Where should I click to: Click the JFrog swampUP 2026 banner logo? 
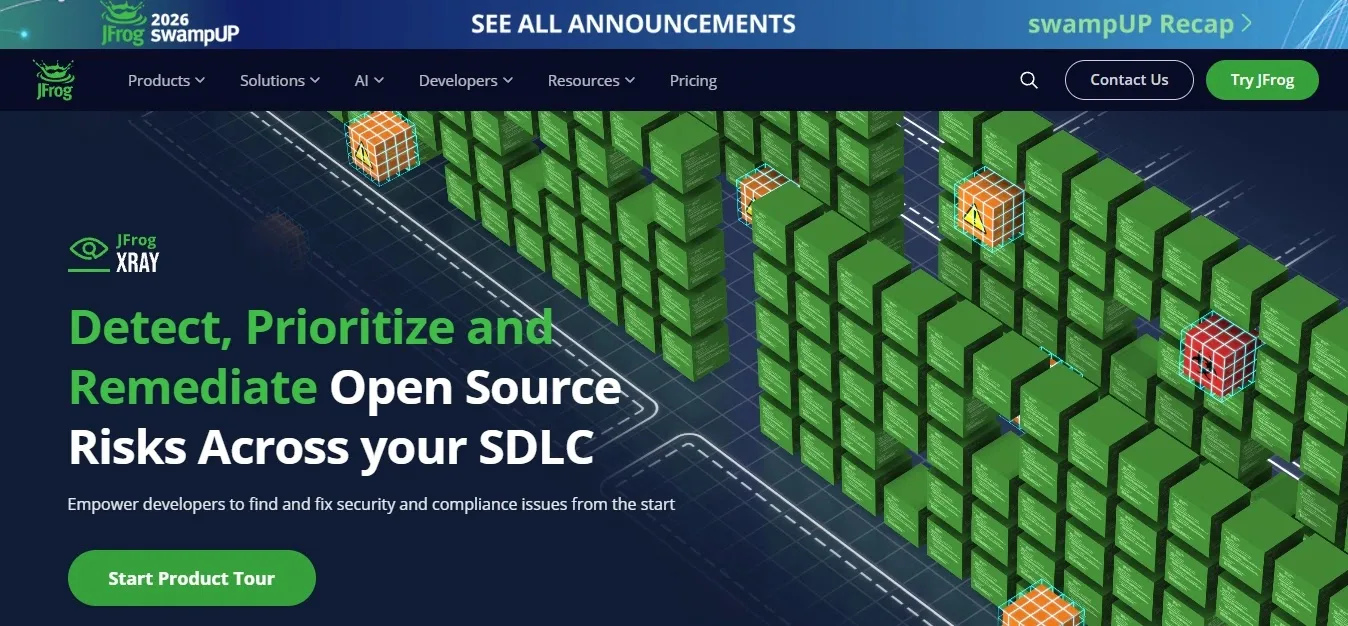point(170,24)
